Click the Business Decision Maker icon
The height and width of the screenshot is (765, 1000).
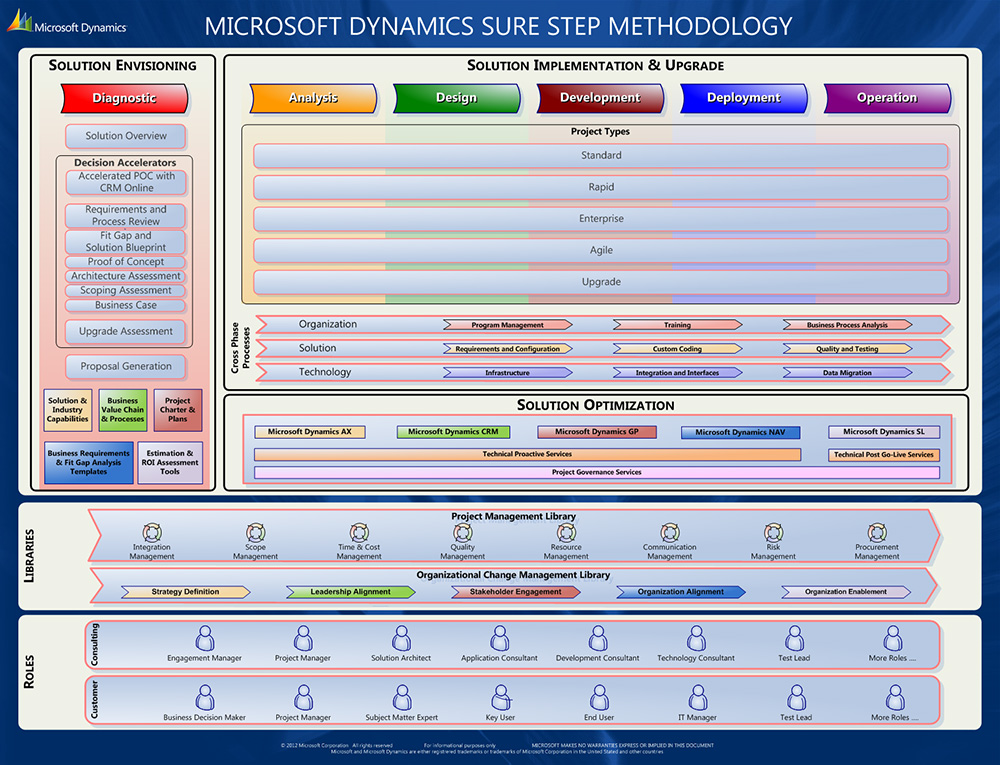click(205, 697)
